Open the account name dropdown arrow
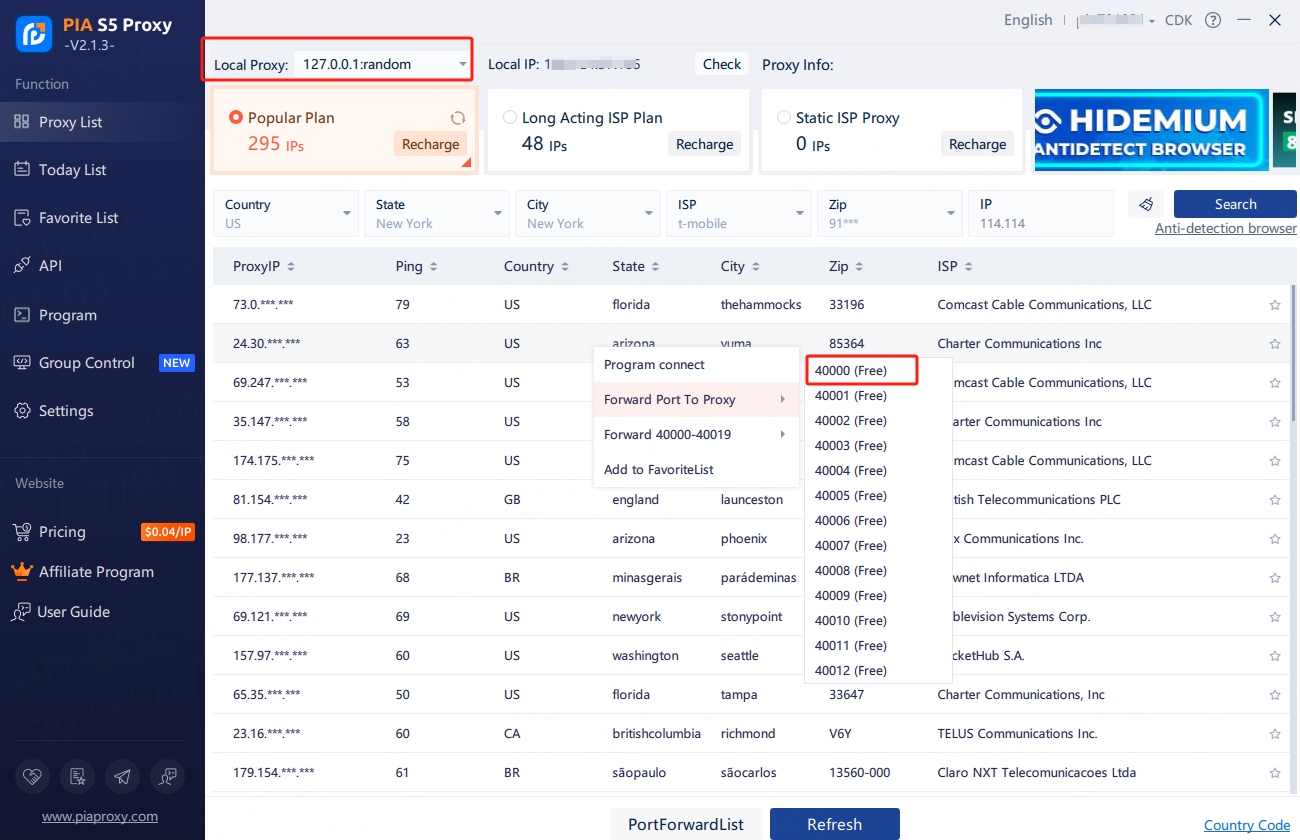Image resolution: width=1300 pixels, height=840 pixels. [x=1152, y=21]
